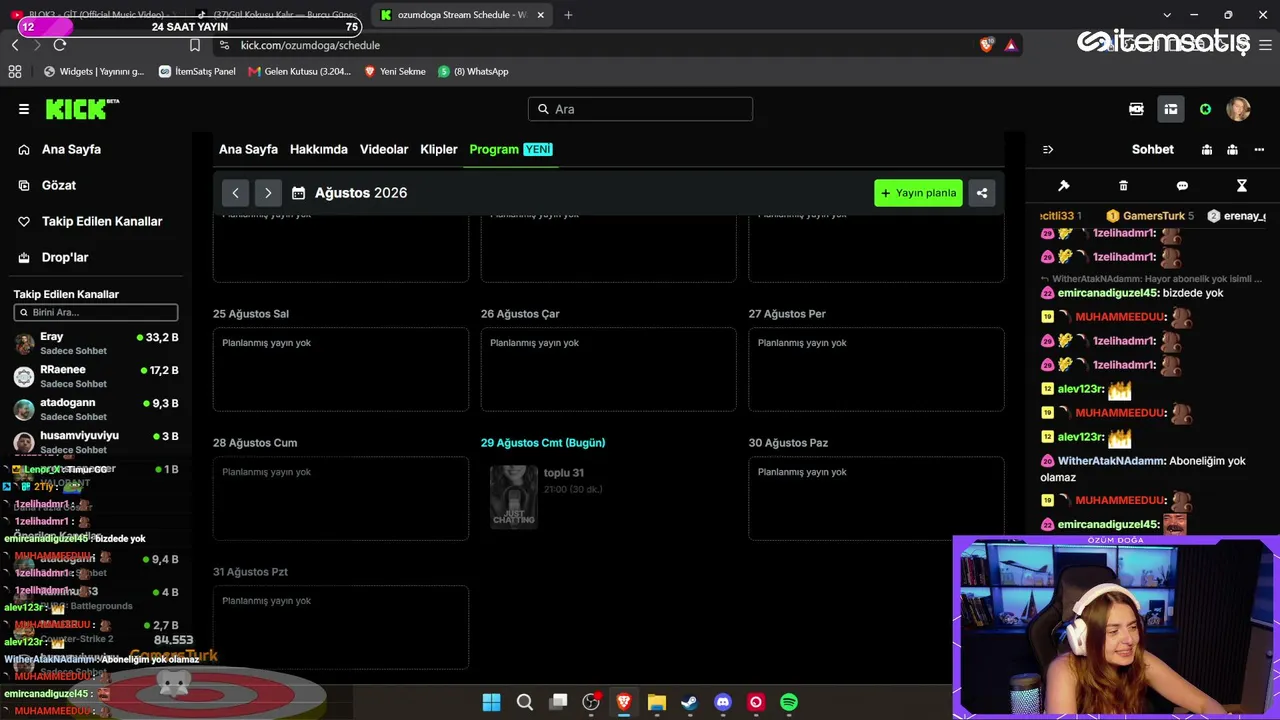
Task: Open the Kick hamburger menu
Action: [x=24, y=109]
